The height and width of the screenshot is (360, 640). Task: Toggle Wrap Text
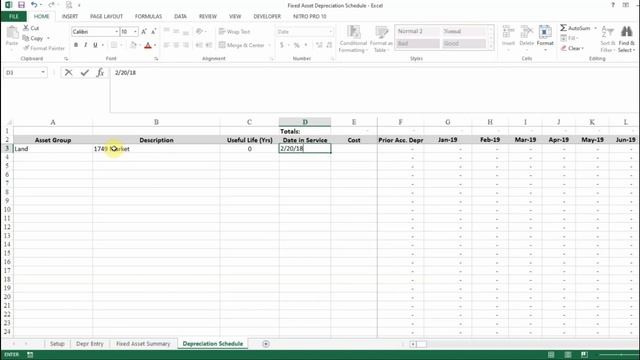click(234, 31)
